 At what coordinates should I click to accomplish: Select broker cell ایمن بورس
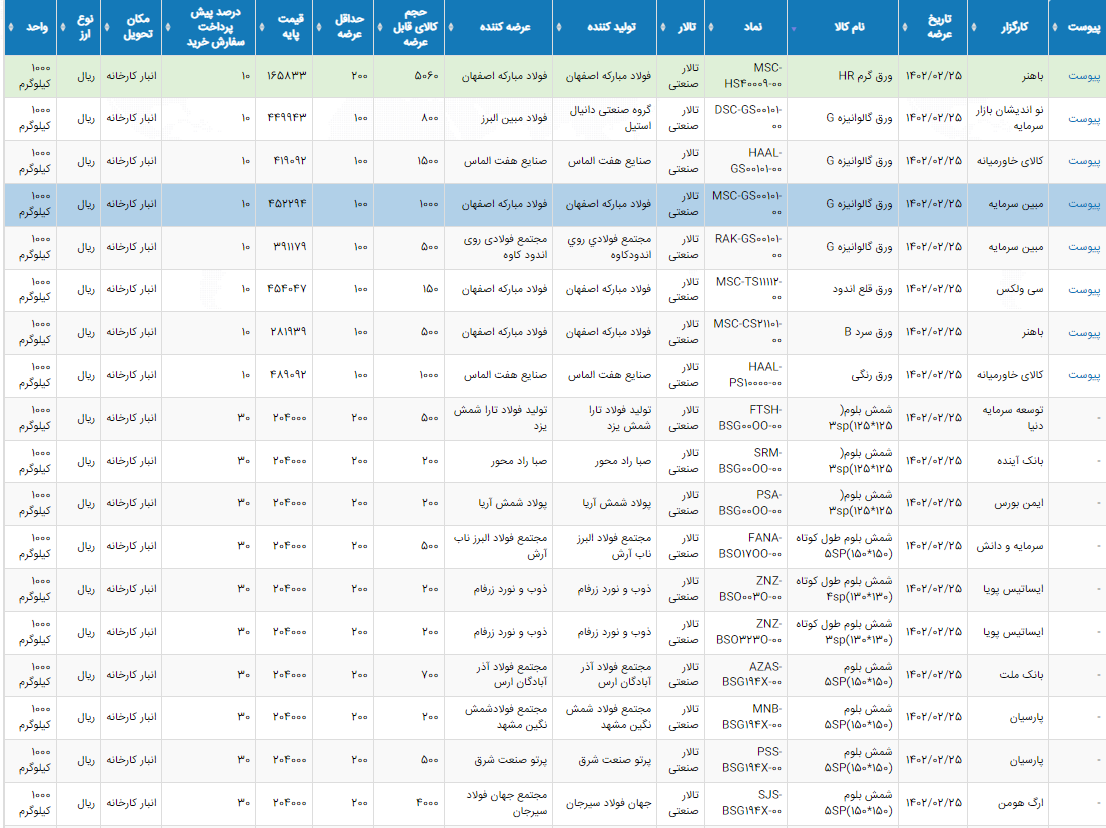[1008, 504]
